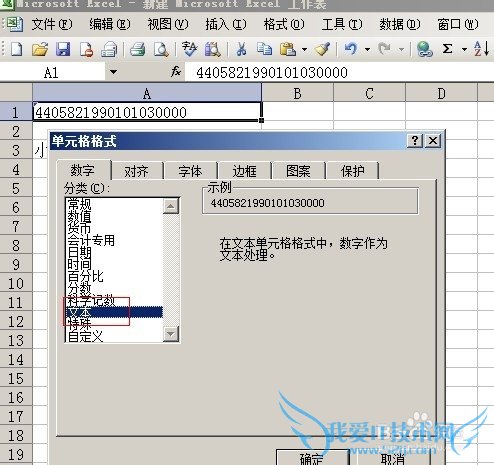Viewport: 494px width, 465px height.
Task: Select column B header
Action: point(297,93)
